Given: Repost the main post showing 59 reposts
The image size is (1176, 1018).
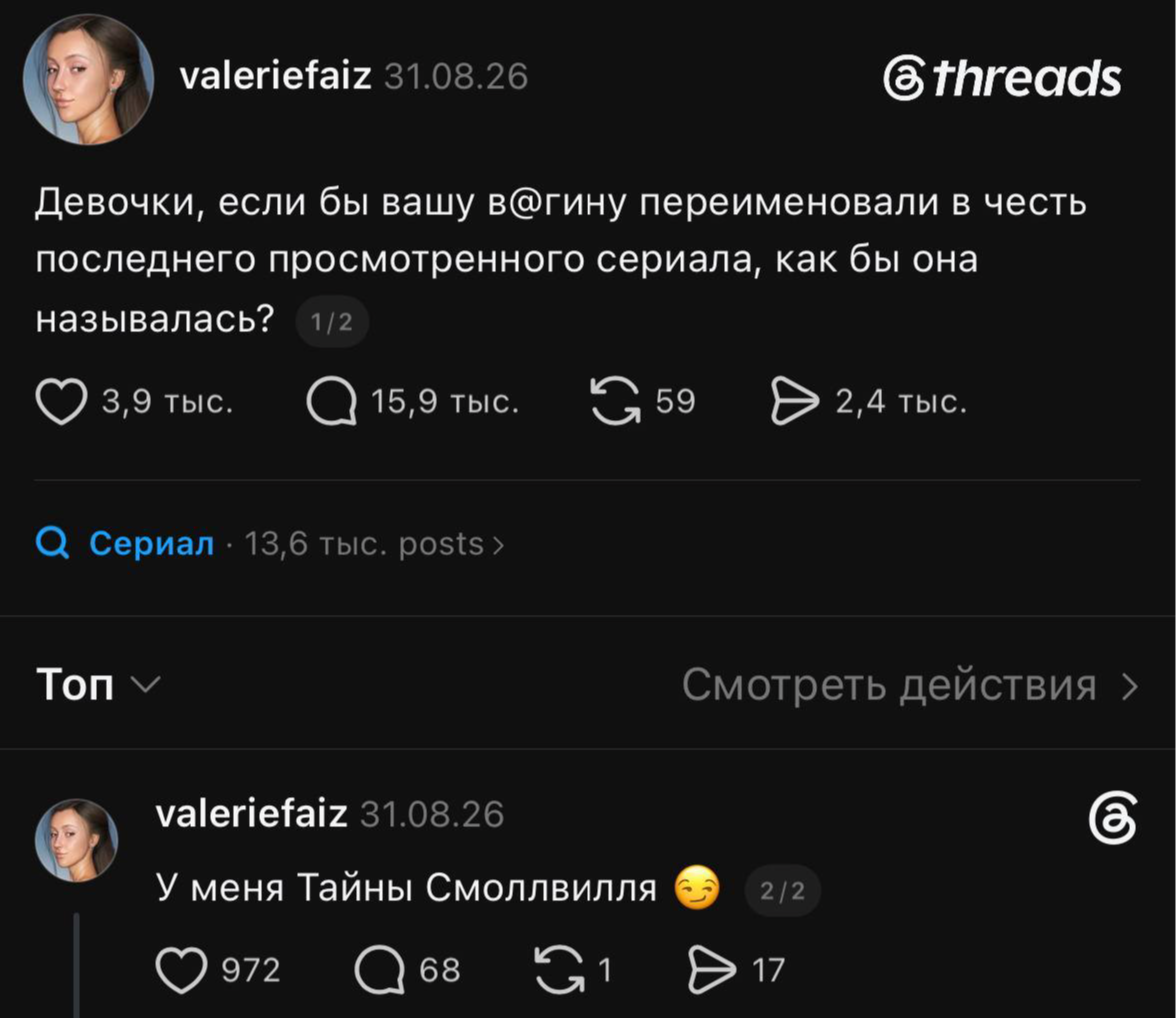Looking at the screenshot, I should pyautogui.click(x=615, y=401).
